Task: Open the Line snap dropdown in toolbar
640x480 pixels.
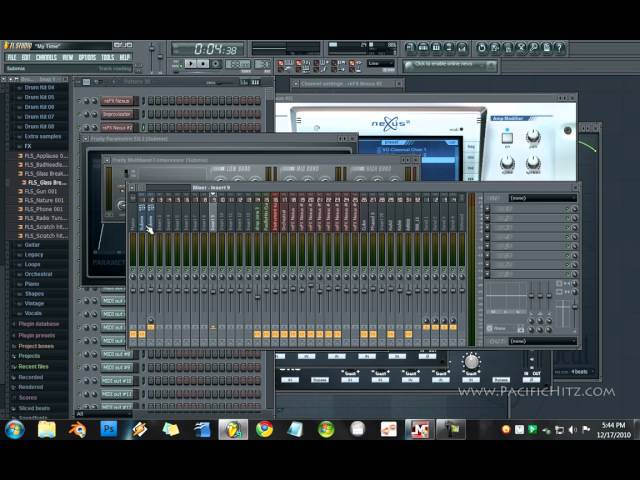Action: [380, 64]
